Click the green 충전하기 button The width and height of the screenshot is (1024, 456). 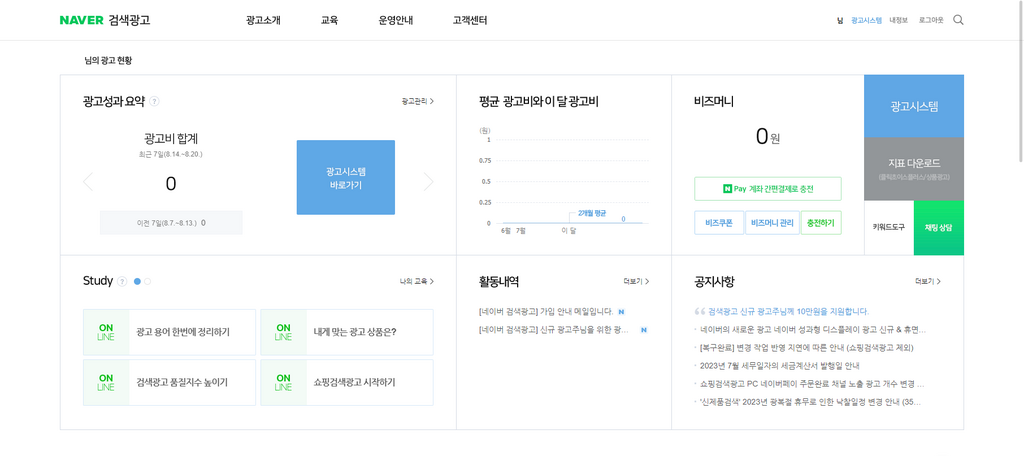(822, 223)
